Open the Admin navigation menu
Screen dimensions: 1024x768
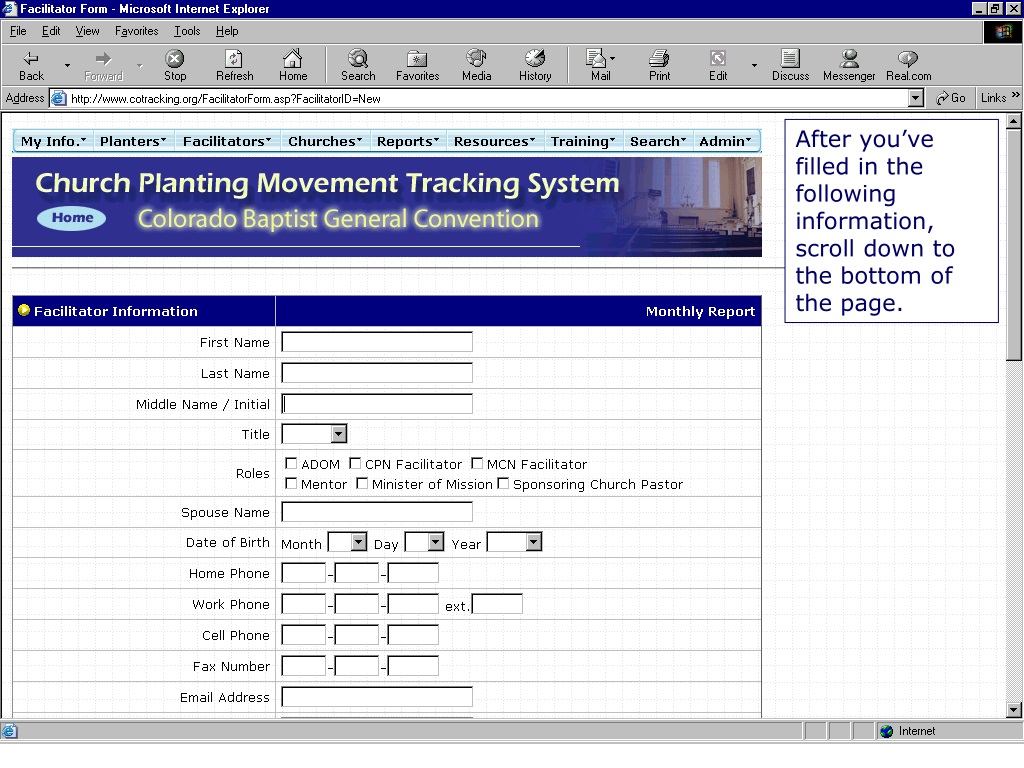point(725,141)
